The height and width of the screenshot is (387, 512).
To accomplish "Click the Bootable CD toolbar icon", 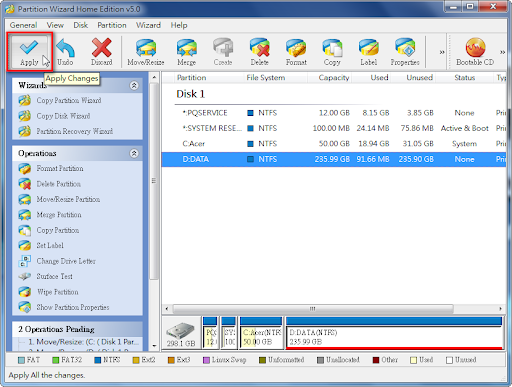I will click(x=475, y=51).
